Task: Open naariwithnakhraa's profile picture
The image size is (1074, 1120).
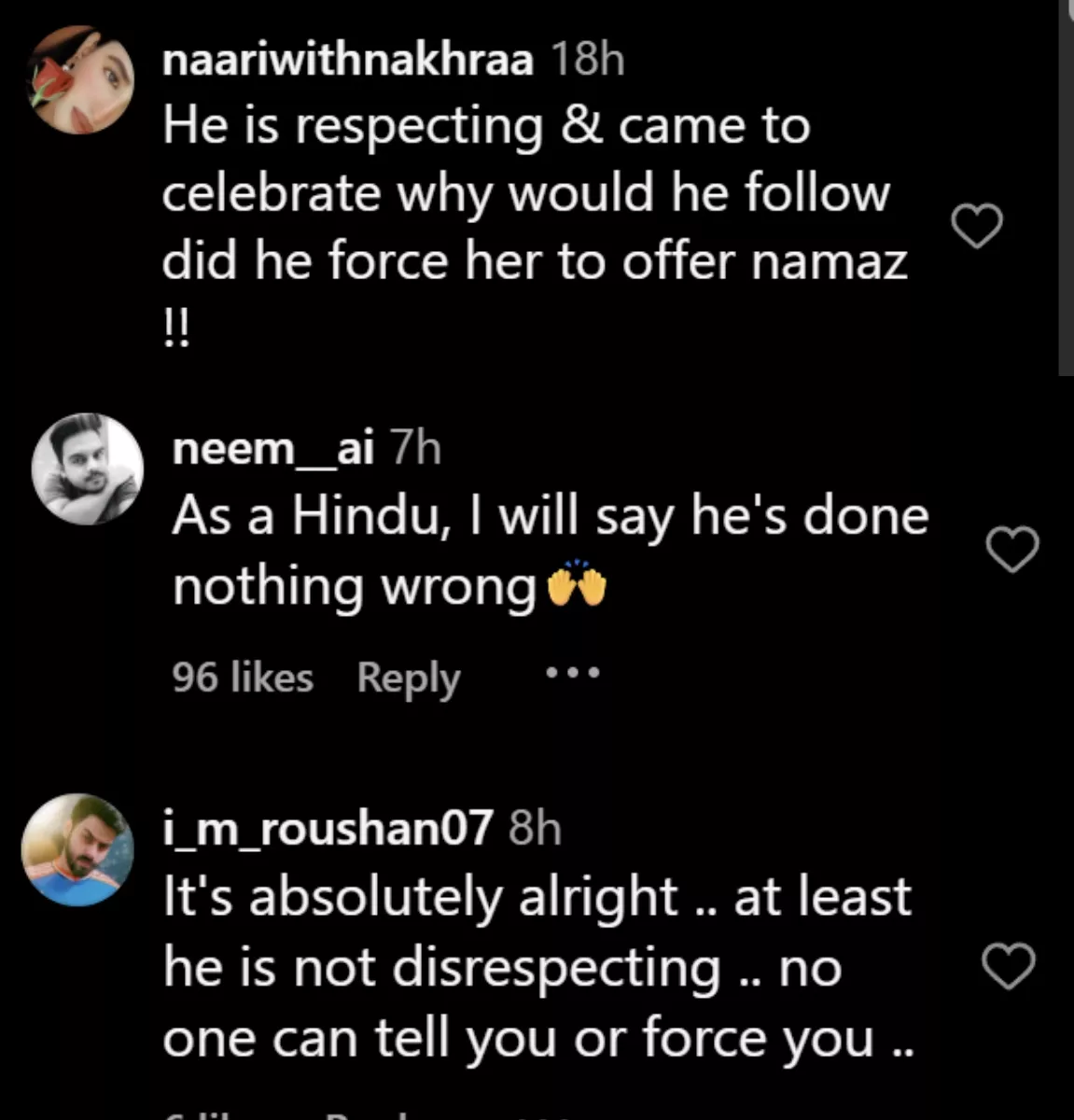Action: point(81,81)
